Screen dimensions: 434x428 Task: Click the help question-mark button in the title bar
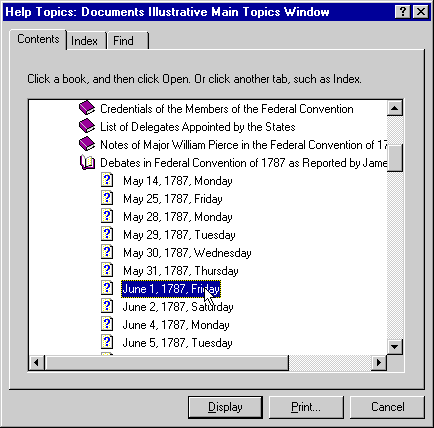point(402,12)
